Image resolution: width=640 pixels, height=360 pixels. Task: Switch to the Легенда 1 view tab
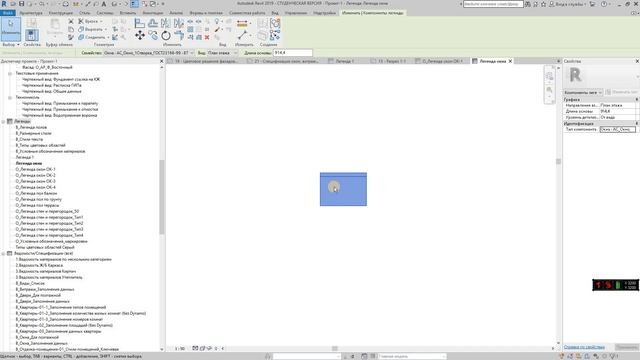345,61
